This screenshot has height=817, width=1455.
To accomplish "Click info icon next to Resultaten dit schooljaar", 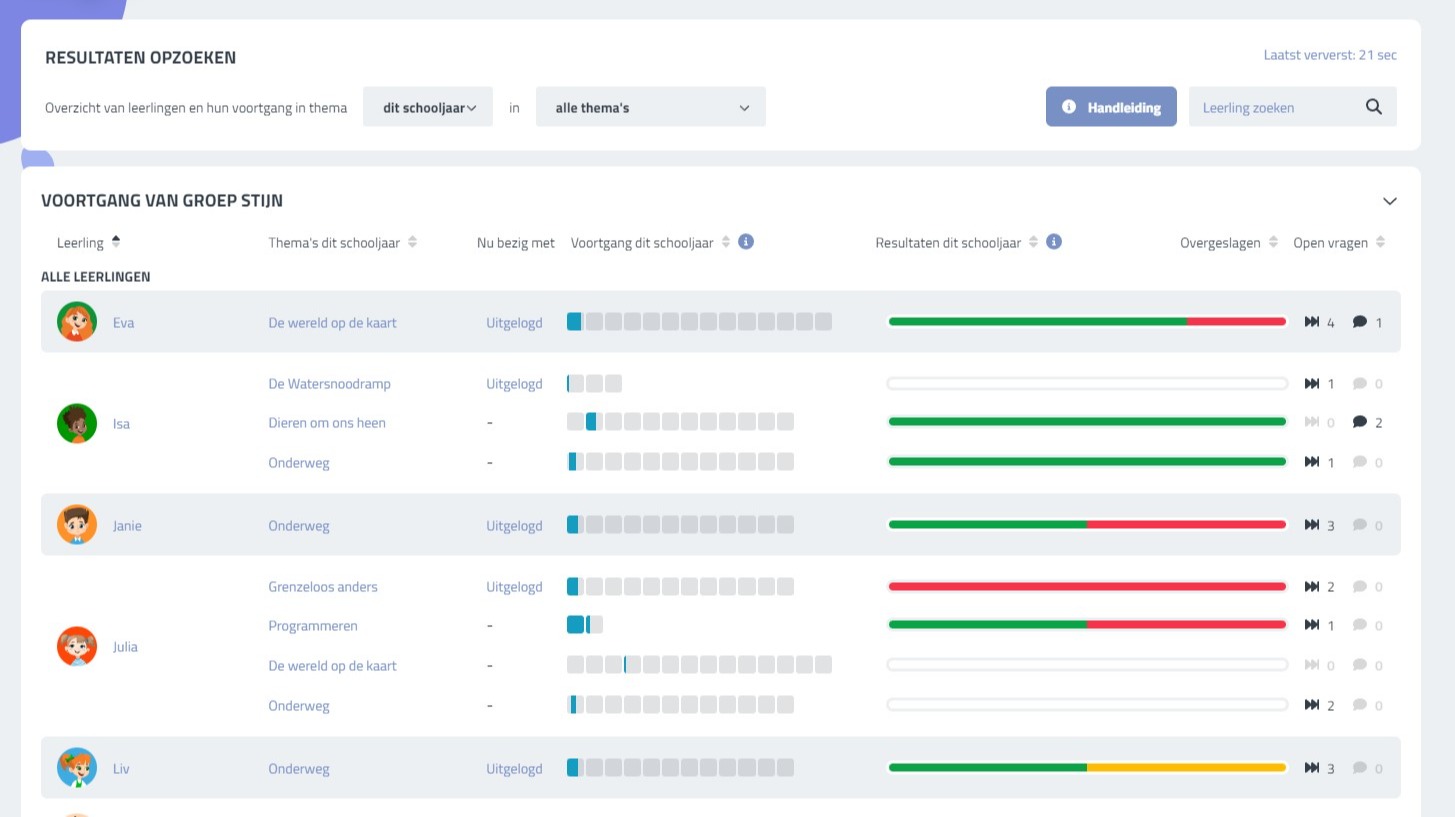I will tap(1052, 242).
